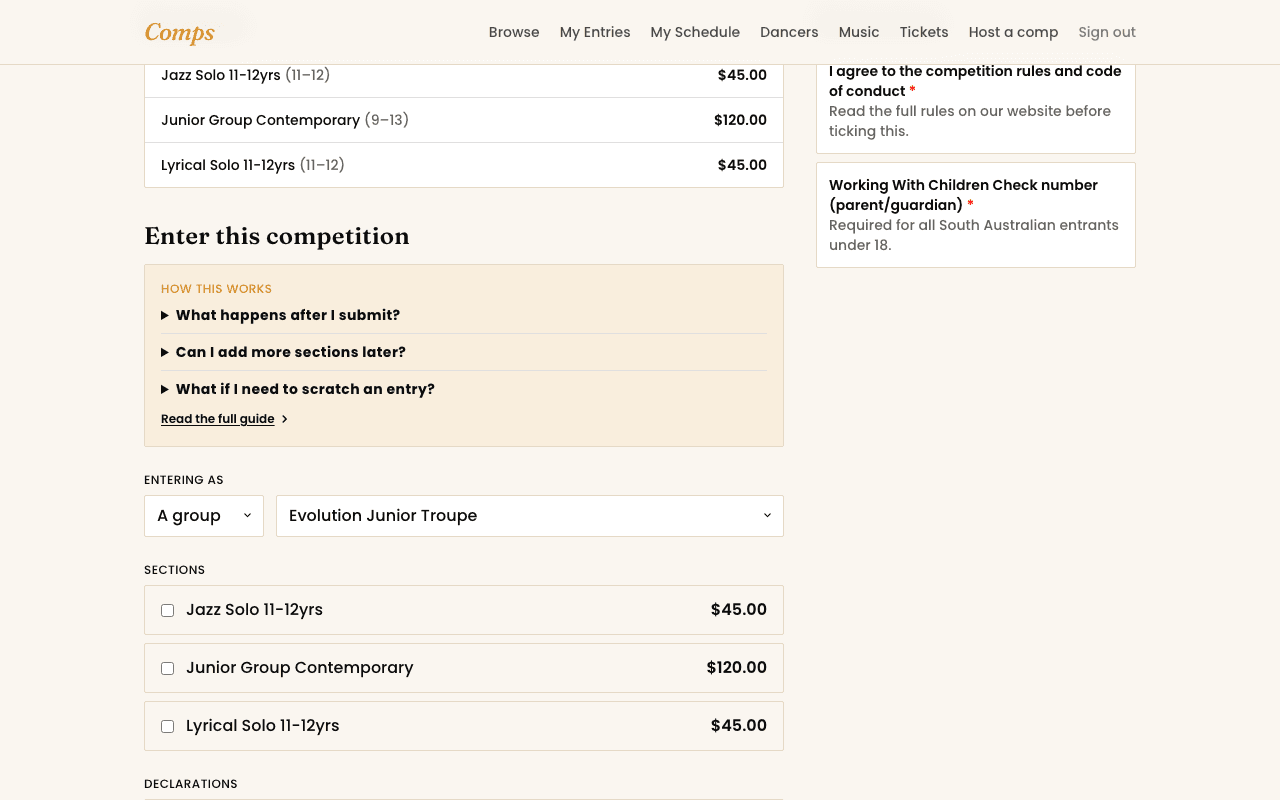Tick the Lyrical Solo 11-12yrs checkbox
Viewport: 1280px width, 800px height.
tap(167, 726)
